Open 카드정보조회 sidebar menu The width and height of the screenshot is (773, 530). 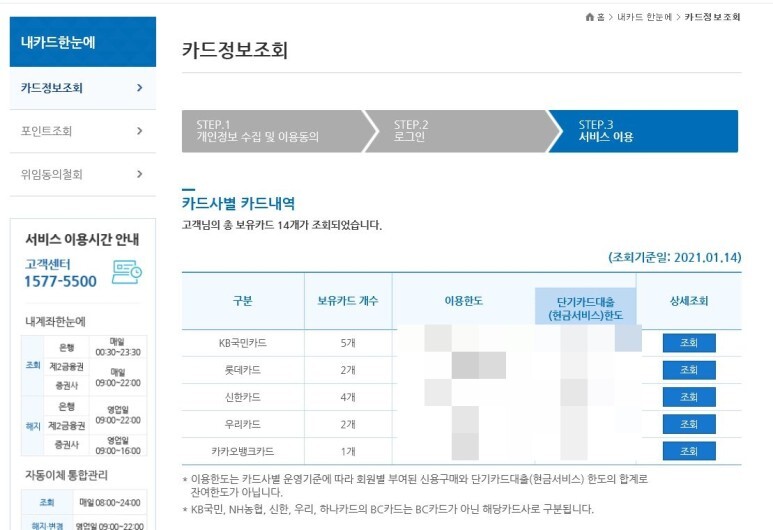click(83, 88)
